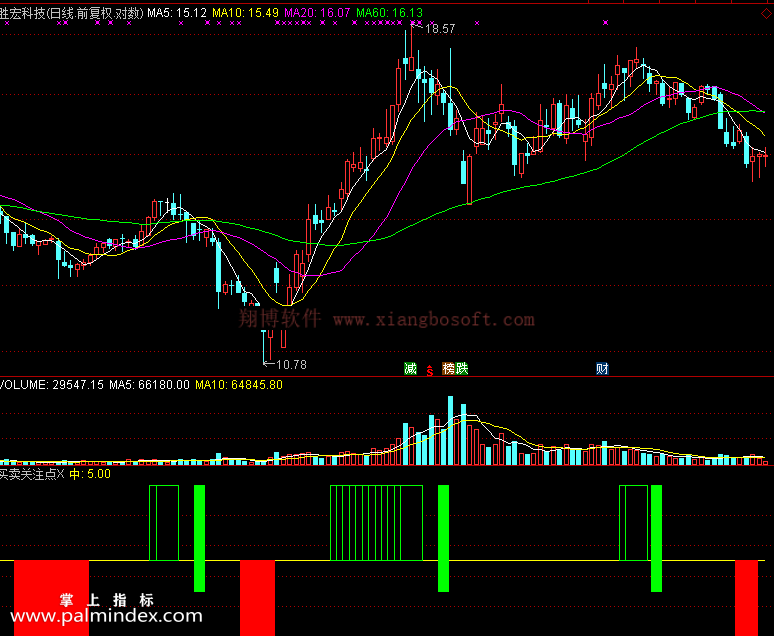Click the red diamond icon at top-right corner

[767, 14]
